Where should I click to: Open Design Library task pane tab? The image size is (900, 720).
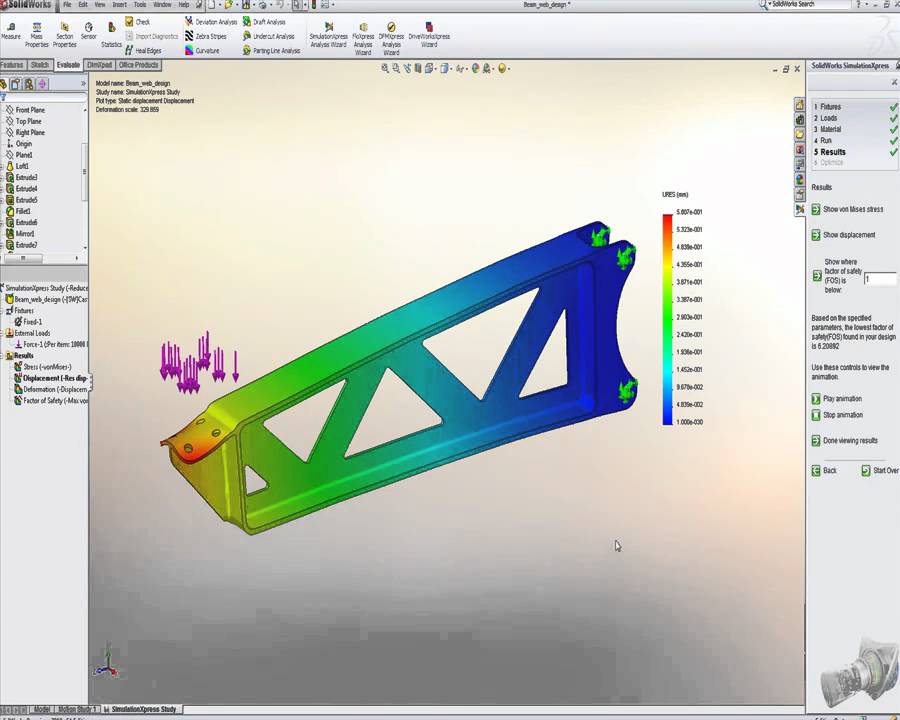[799, 119]
